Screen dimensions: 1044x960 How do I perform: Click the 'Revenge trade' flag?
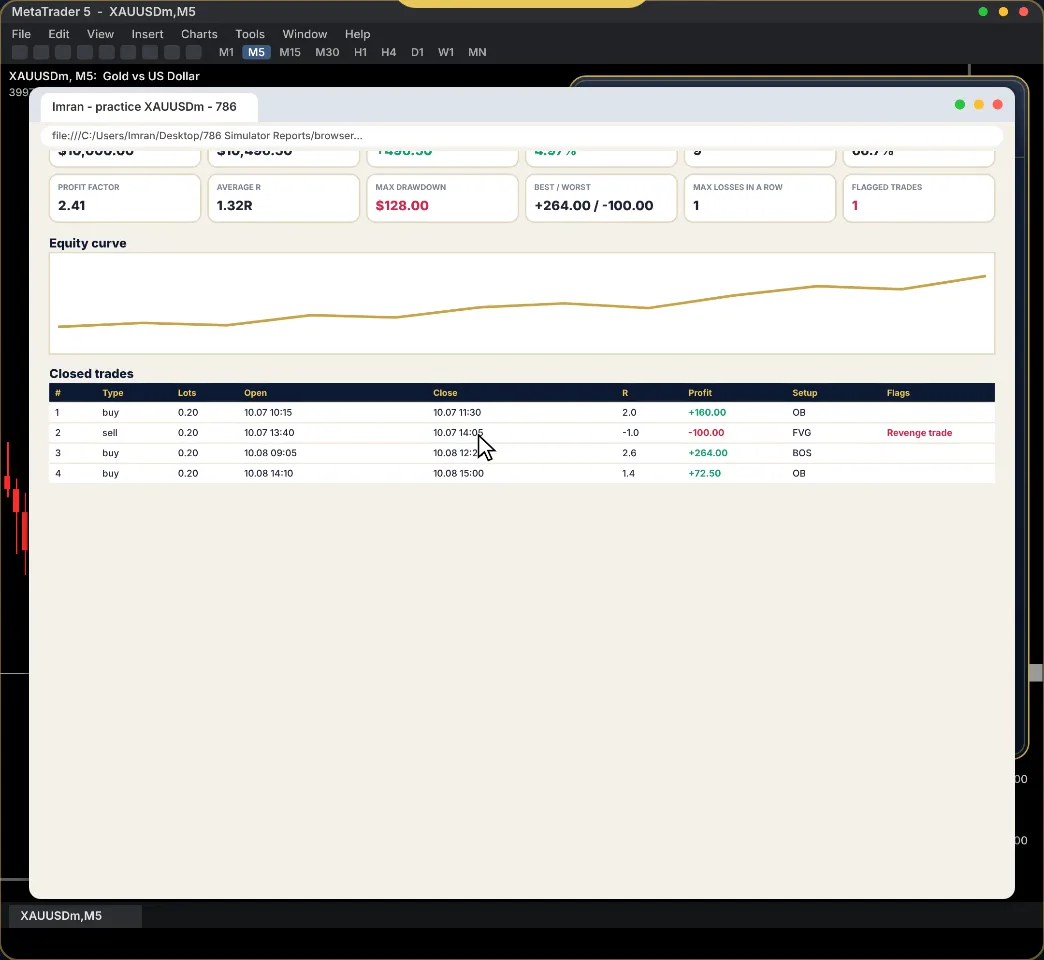click(x=919, y=433)
